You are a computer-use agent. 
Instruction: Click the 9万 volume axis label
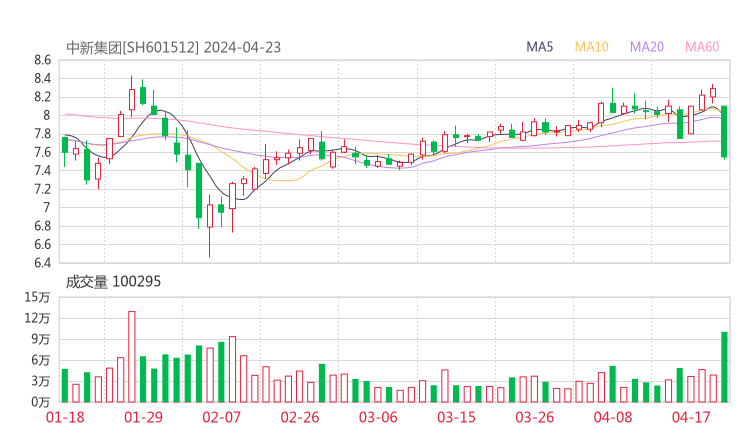41,339
